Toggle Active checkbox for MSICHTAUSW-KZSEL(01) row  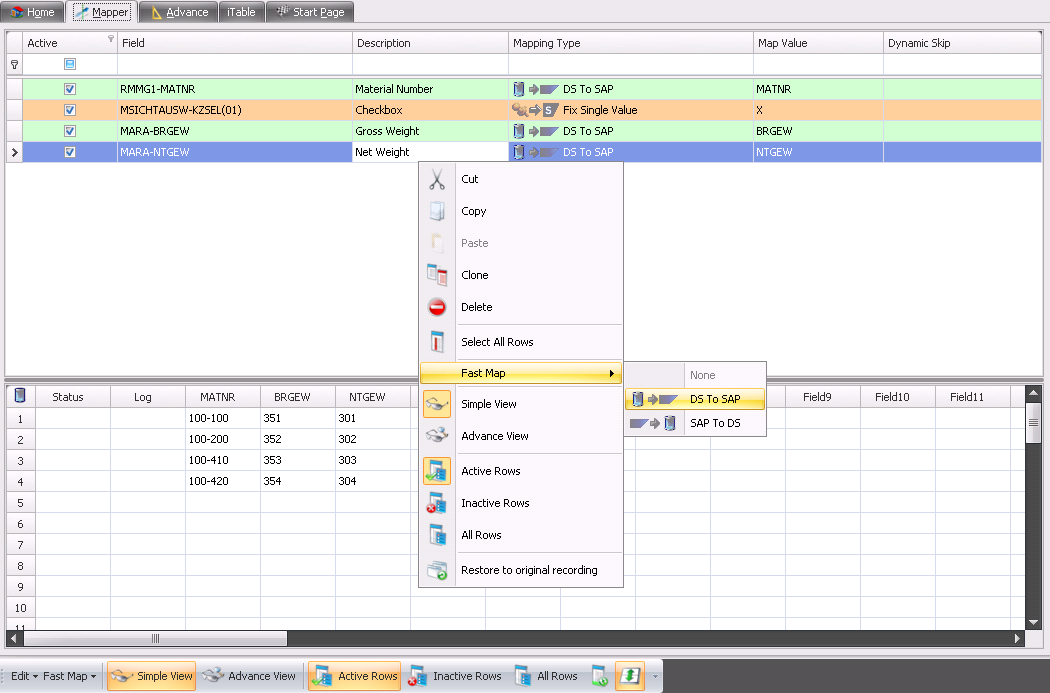pos(70,110)
